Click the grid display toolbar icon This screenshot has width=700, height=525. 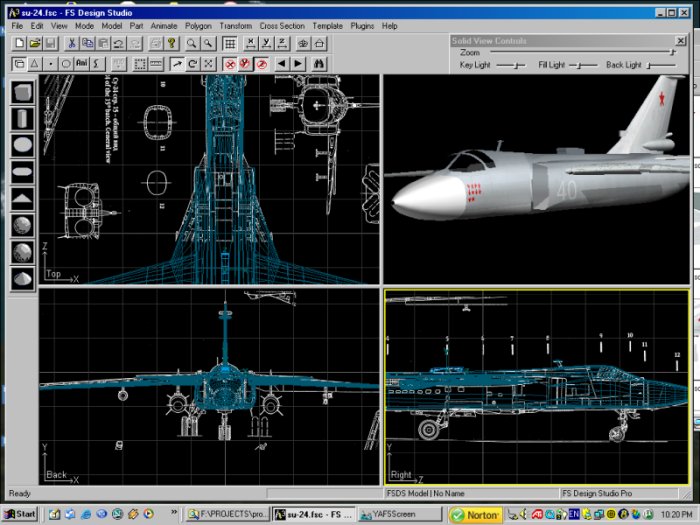tap(230, 44)
